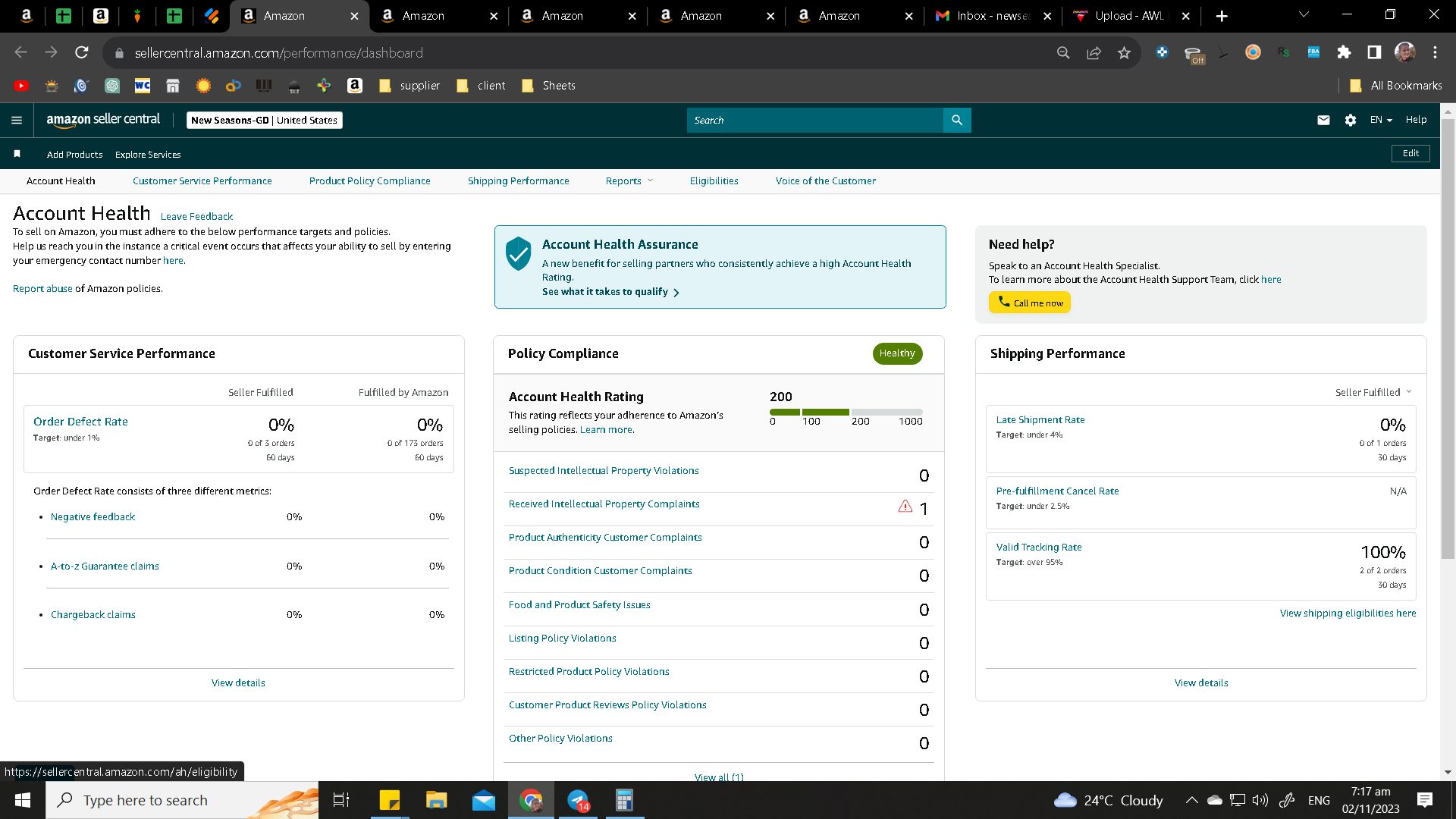Viewport: 1456px width, 819px height.
Task: Open the Reports dropdown menu
Action: 629,180
